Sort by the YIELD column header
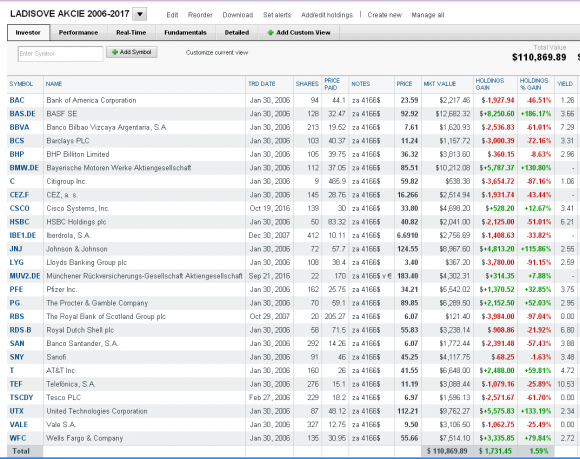580x459 pixels. 565,84
